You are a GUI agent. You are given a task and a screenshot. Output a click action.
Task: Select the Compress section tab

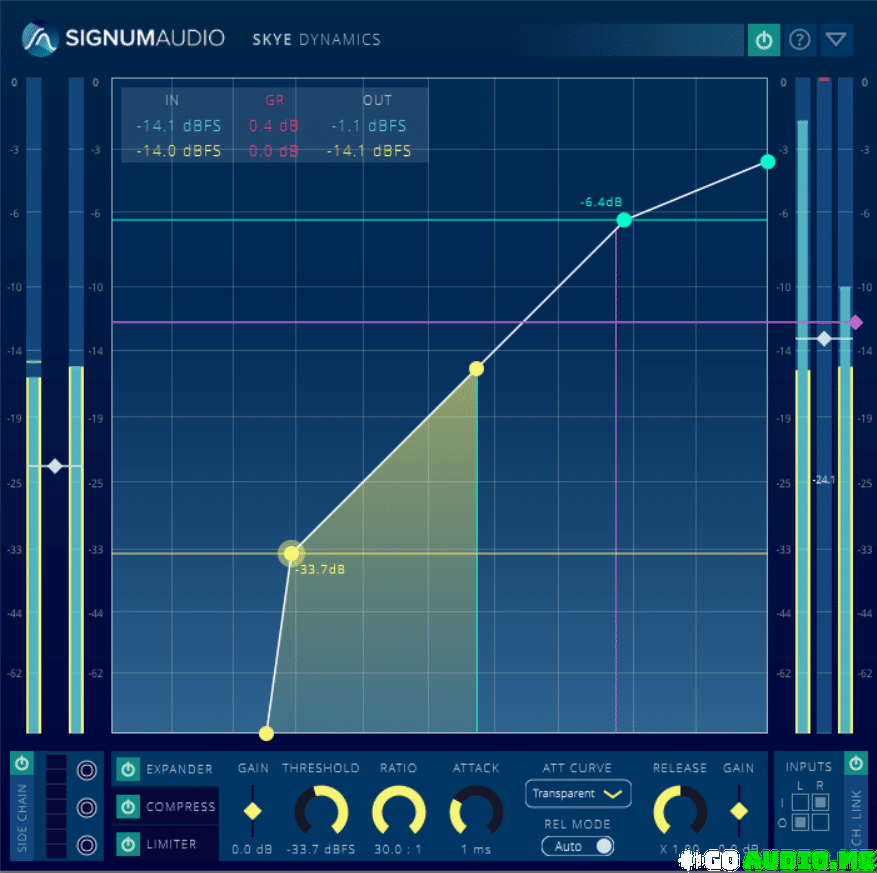click(x=181, y=807)
